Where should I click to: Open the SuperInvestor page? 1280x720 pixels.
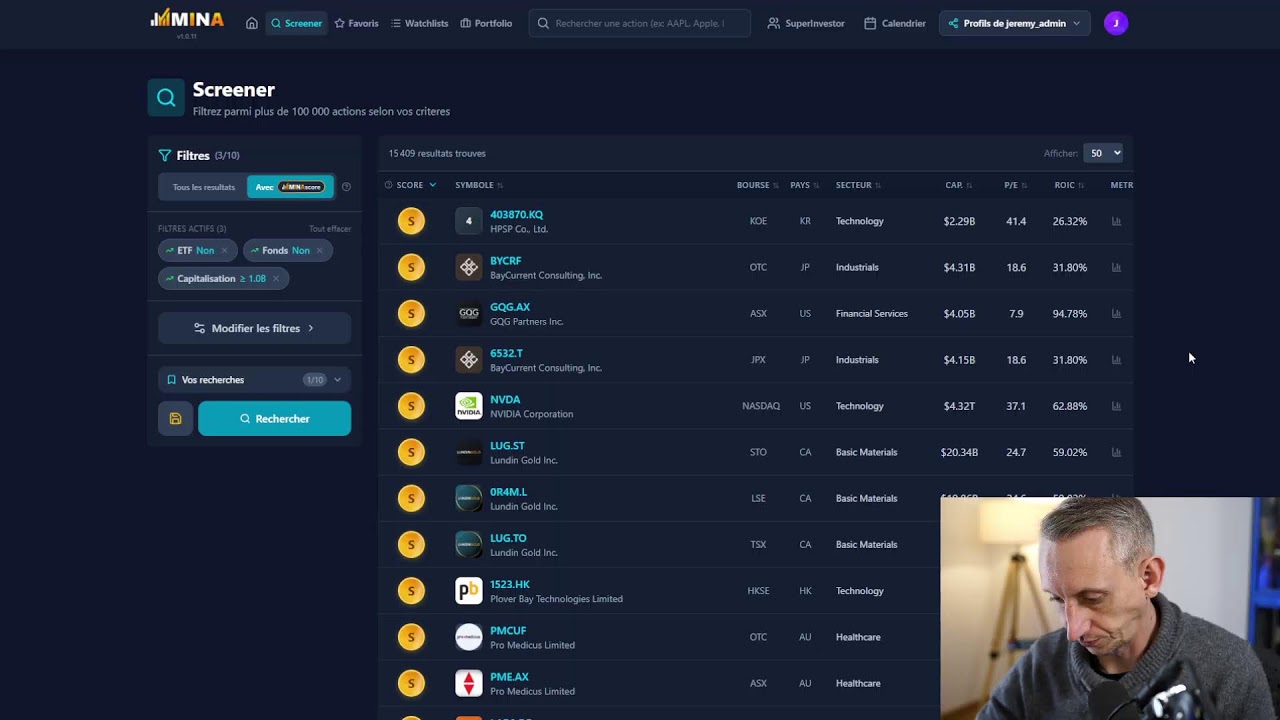(x=806, y=23)
